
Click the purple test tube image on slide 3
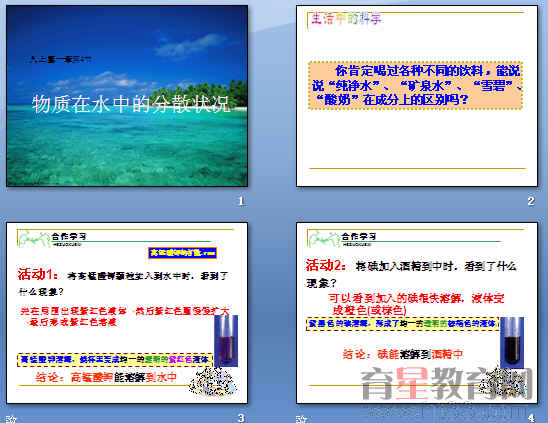pyautogui.click(x=226, y=340)
